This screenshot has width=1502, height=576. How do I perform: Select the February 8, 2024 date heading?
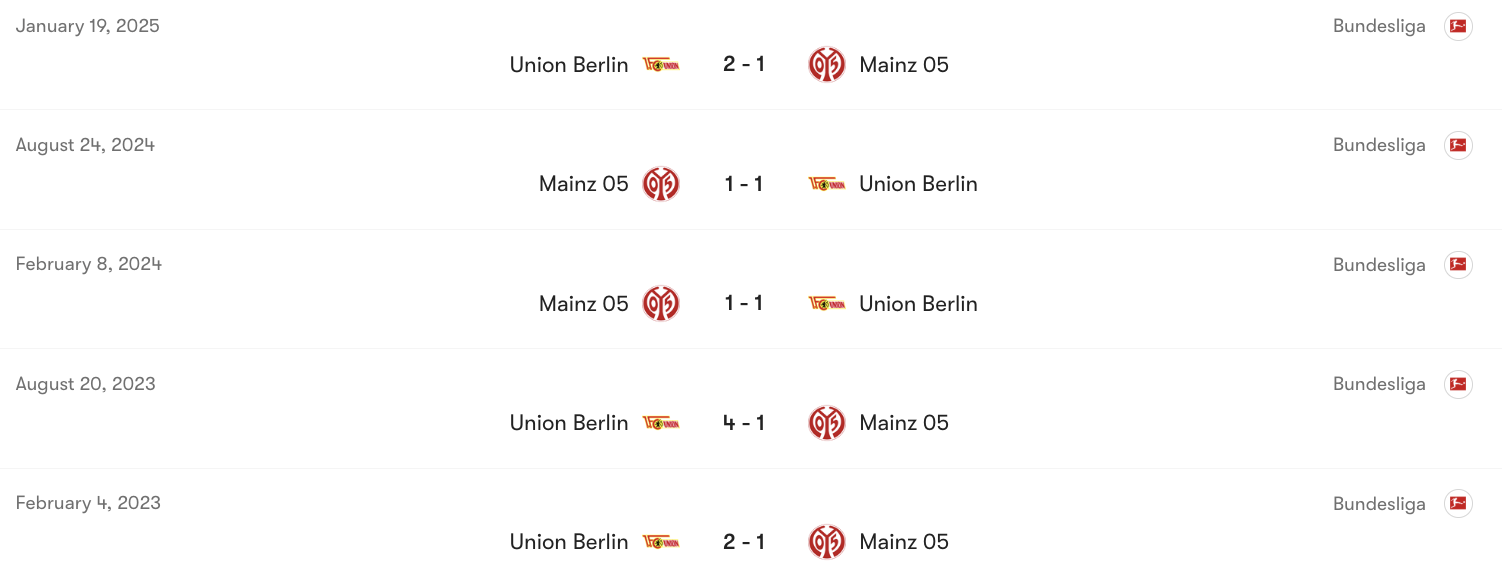coord(88,264)
